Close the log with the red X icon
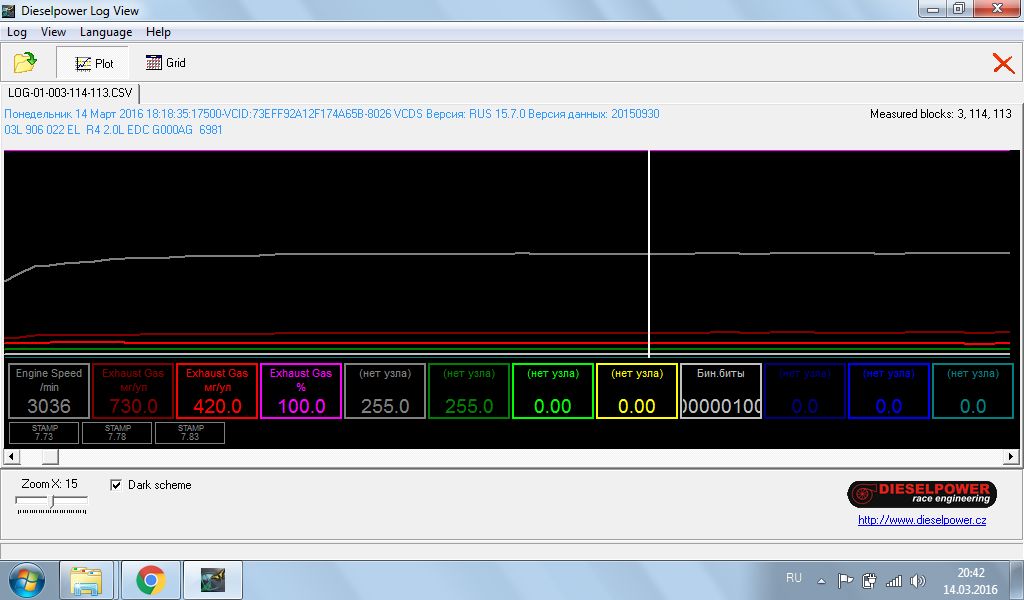The image size is (1024, 600). pyautogui.click(x=1003, y=63)
